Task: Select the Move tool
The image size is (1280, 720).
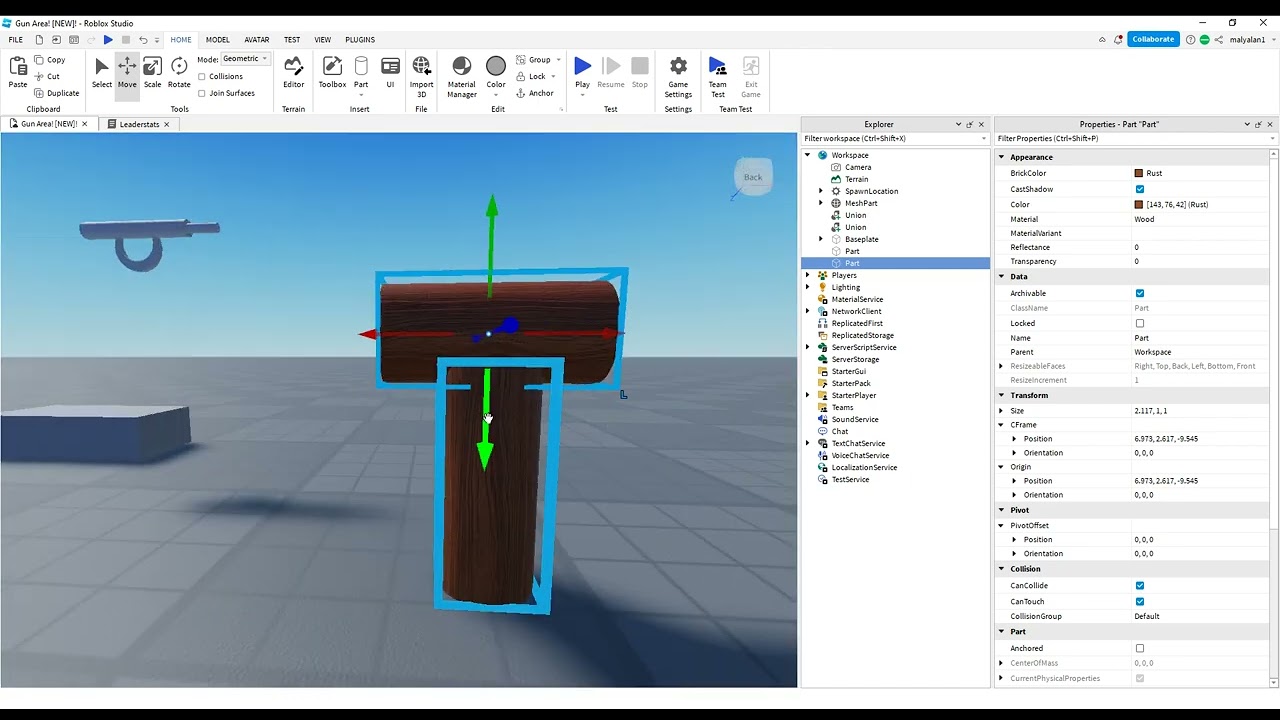Action: [127, 73]
